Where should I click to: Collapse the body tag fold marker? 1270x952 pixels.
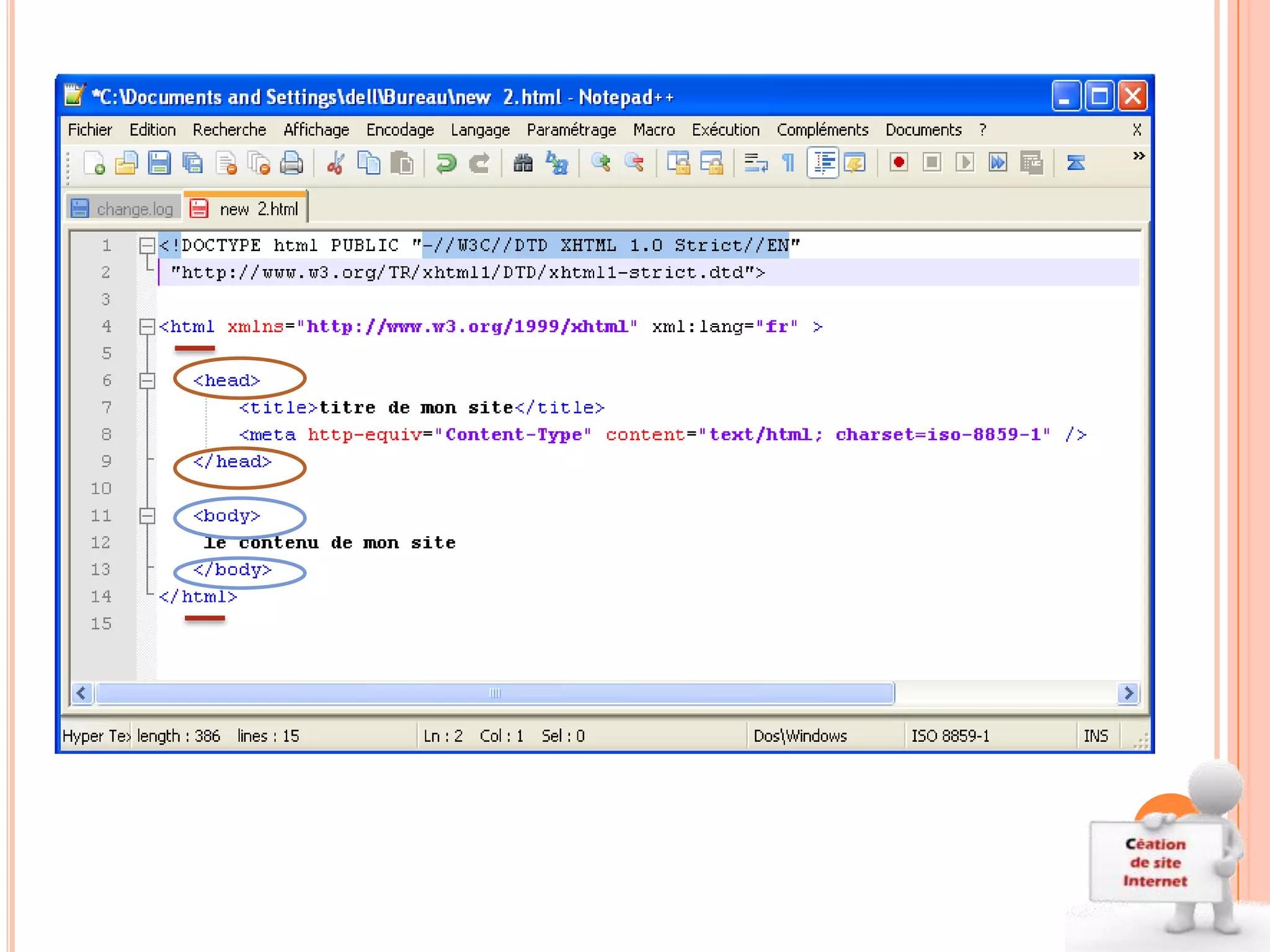click(x=147, y=516)
